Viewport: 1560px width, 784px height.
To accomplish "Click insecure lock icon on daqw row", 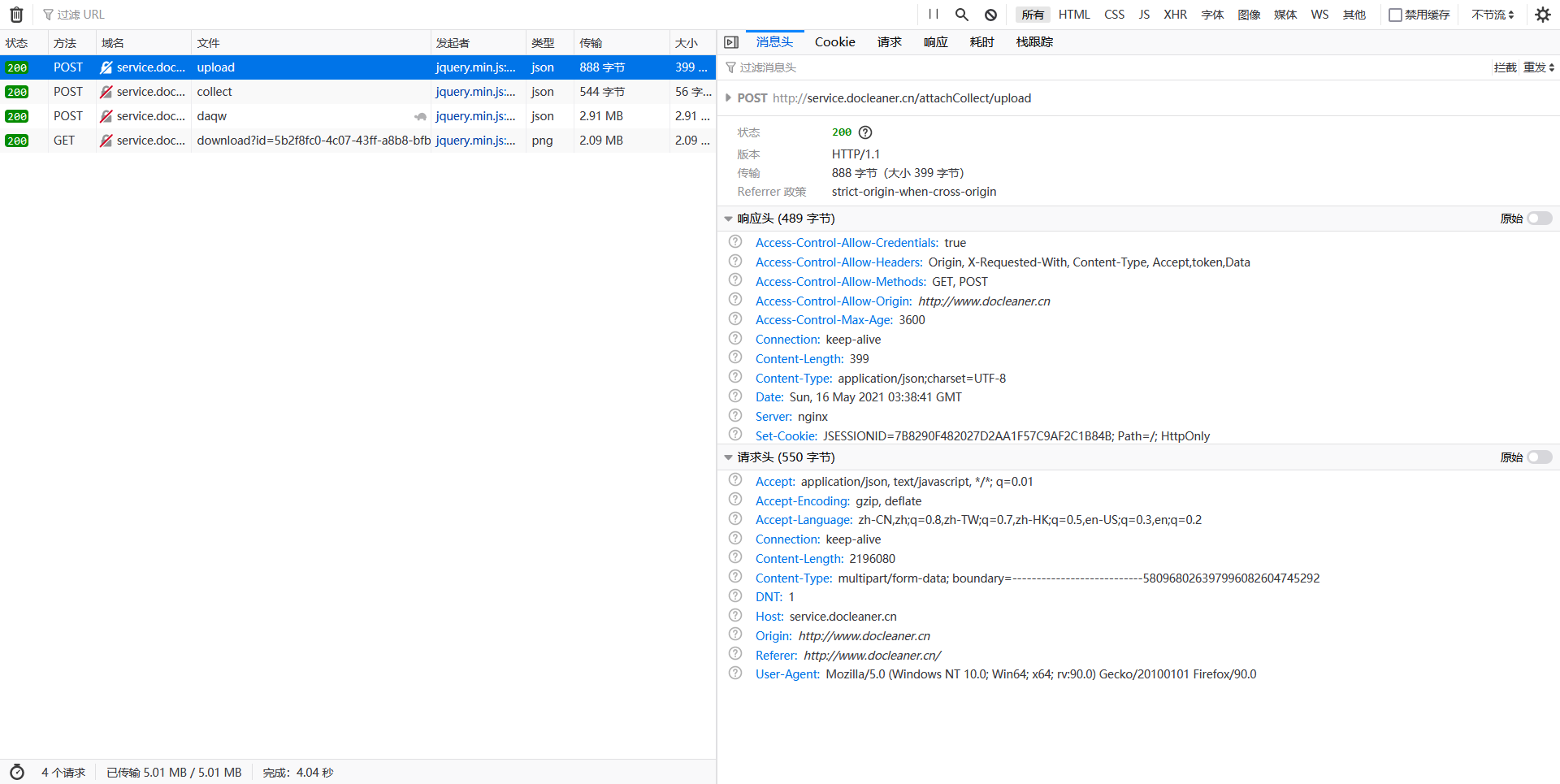I will (x=106, y=116).
